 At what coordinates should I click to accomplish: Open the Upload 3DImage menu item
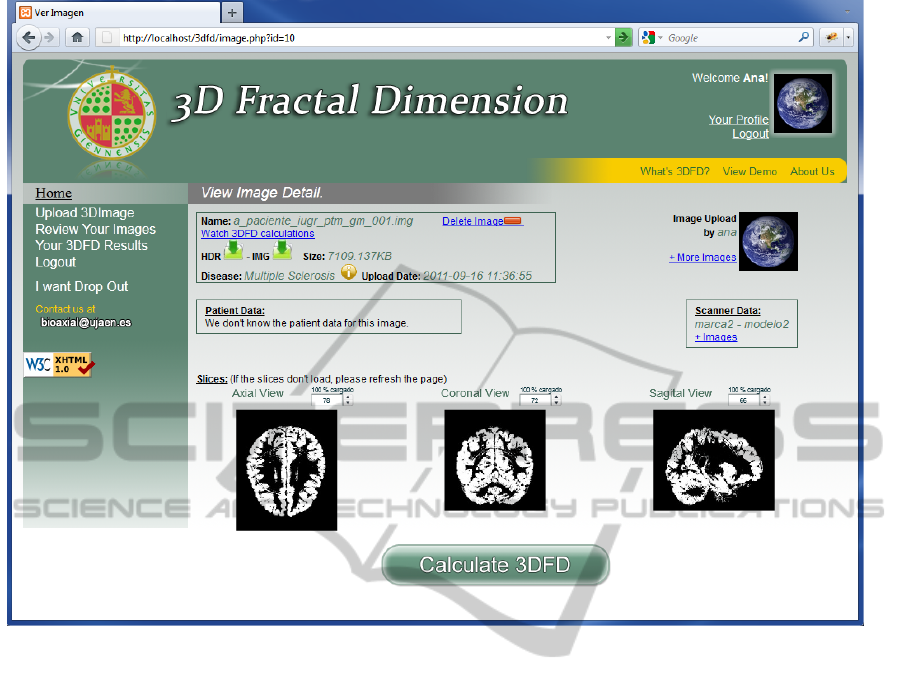(84, 212)
